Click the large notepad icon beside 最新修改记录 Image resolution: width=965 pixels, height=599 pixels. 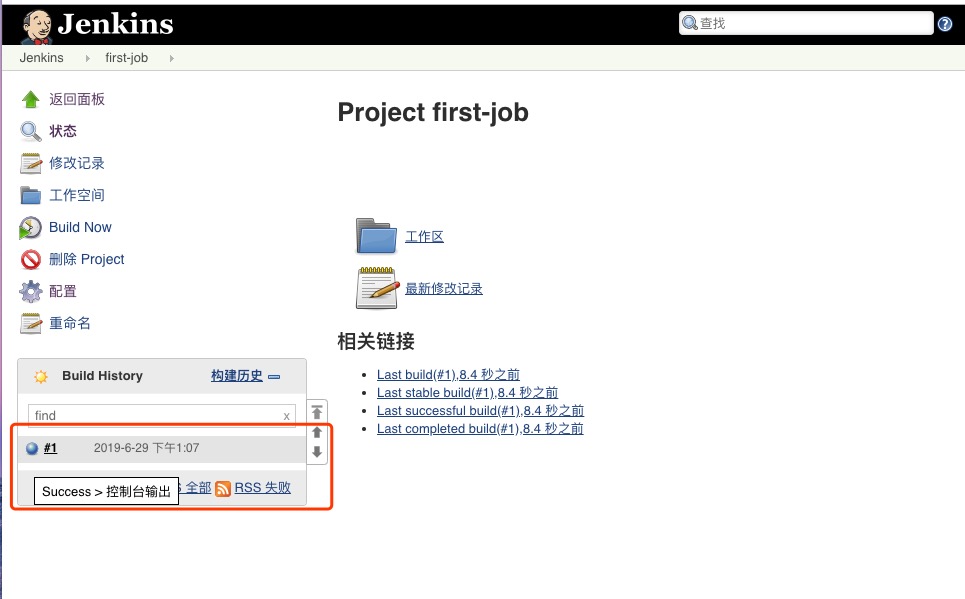point(376,288)
